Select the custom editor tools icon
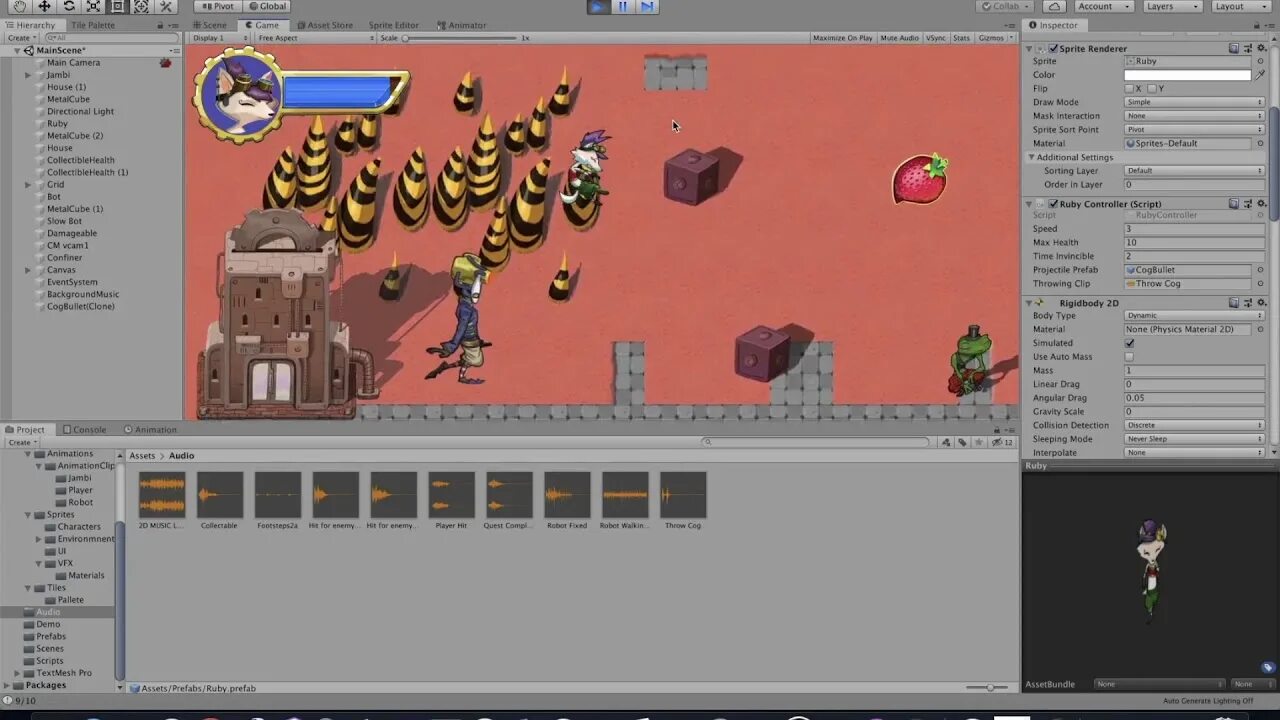Screen dimensions: 1280x720 [166, 6]
